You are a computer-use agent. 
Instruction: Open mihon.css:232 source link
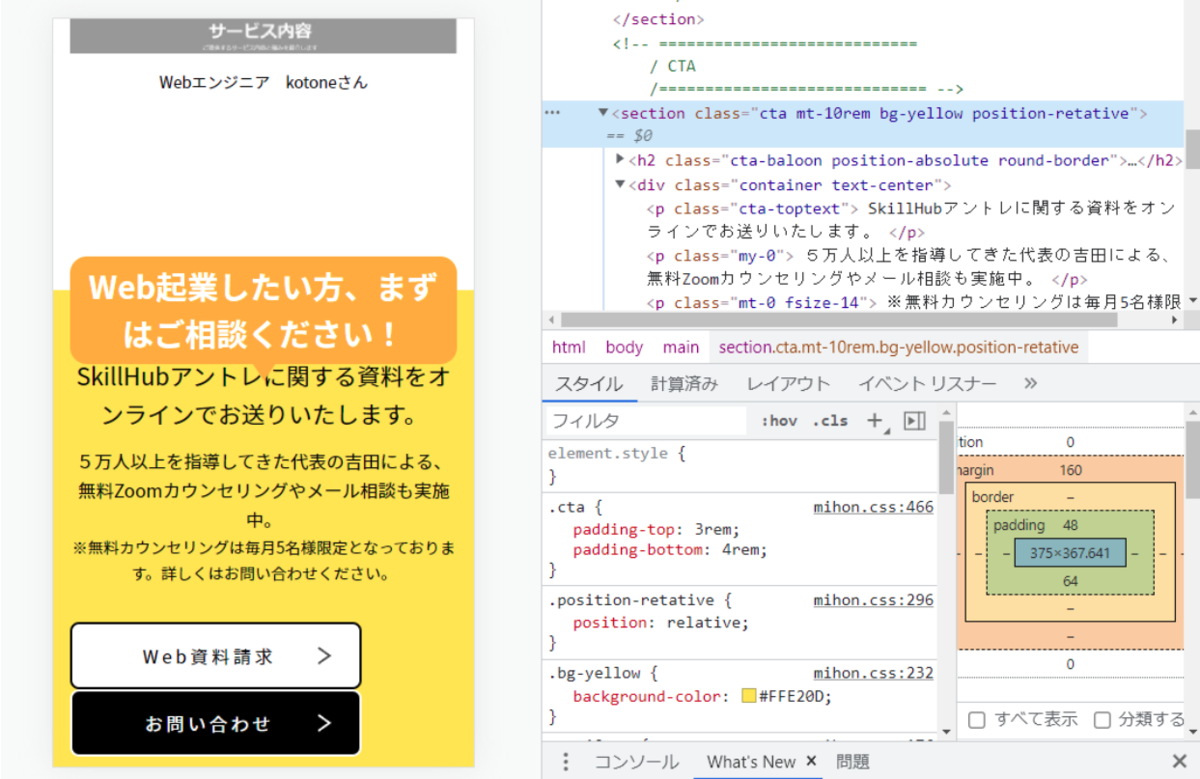click(873, 673)
